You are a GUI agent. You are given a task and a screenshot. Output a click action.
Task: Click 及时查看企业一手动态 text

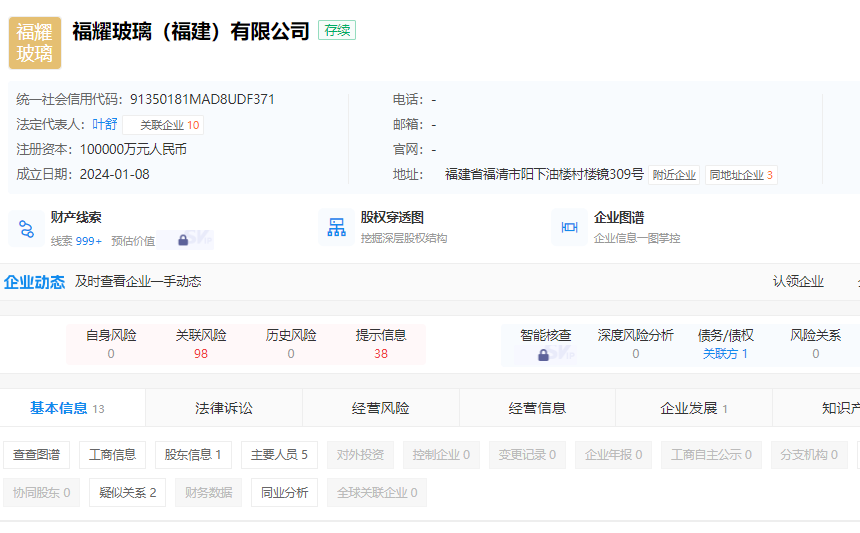pyautogui.click(x=138, y=281)
